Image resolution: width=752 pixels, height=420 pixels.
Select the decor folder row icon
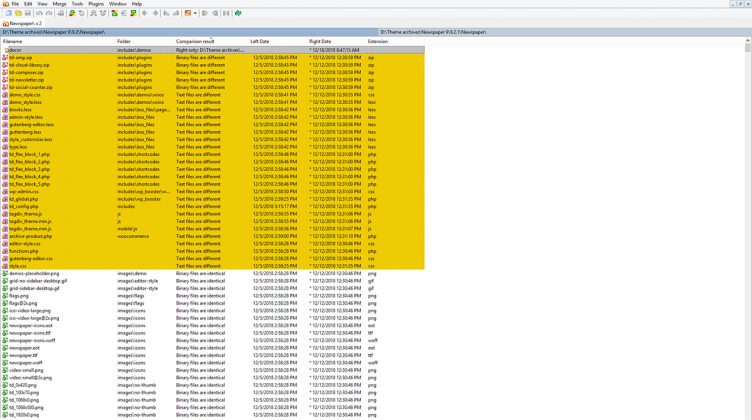pos(5,49)
